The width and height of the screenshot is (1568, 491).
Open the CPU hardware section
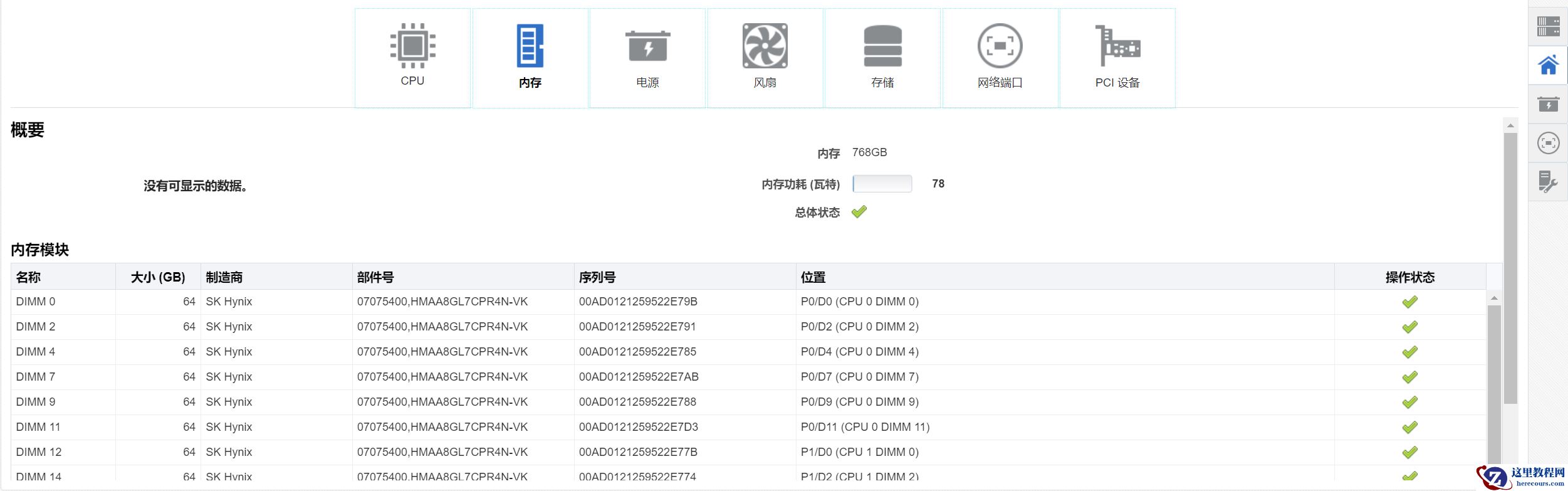(x=412, y=58)
